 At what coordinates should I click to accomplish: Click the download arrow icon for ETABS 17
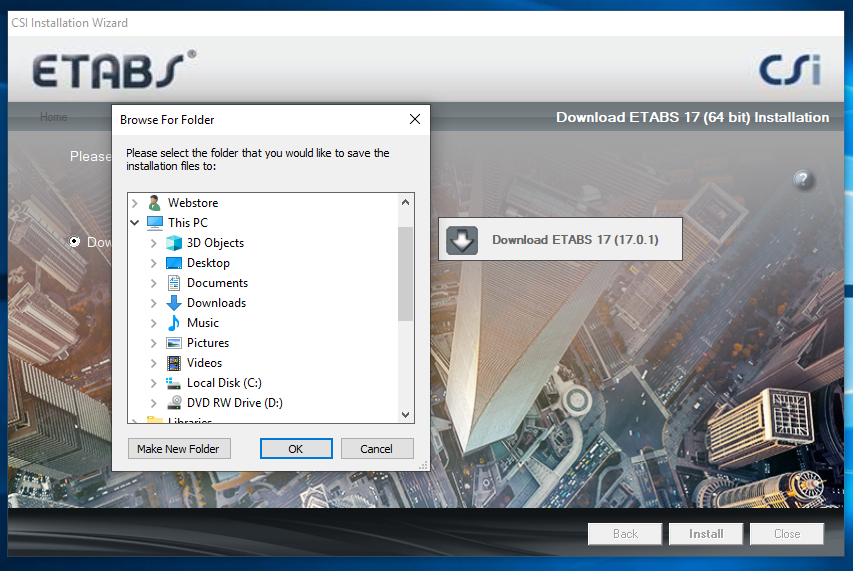pyautogui.click(x=462, y=240)
